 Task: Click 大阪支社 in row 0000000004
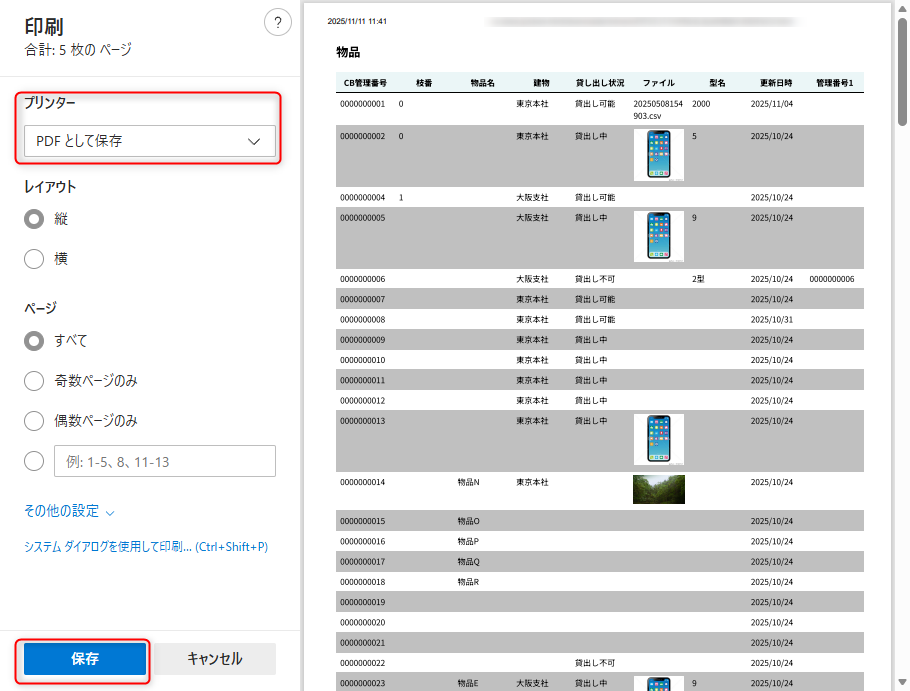pos(532,198)
